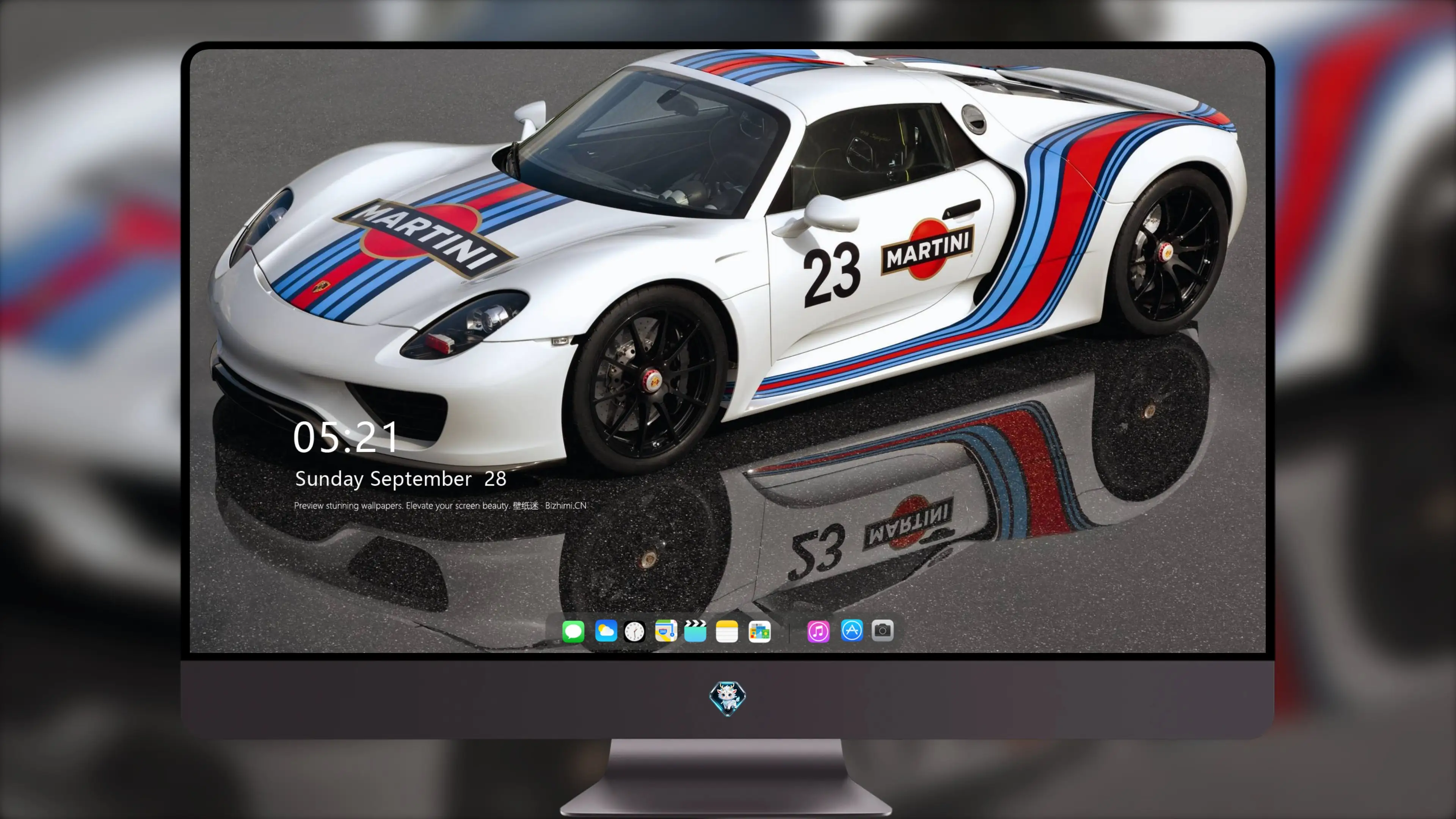Click the Bizhimi.CN wallpaper preview caption
This screenshot has height=819, width=1456.
[440, 505]
